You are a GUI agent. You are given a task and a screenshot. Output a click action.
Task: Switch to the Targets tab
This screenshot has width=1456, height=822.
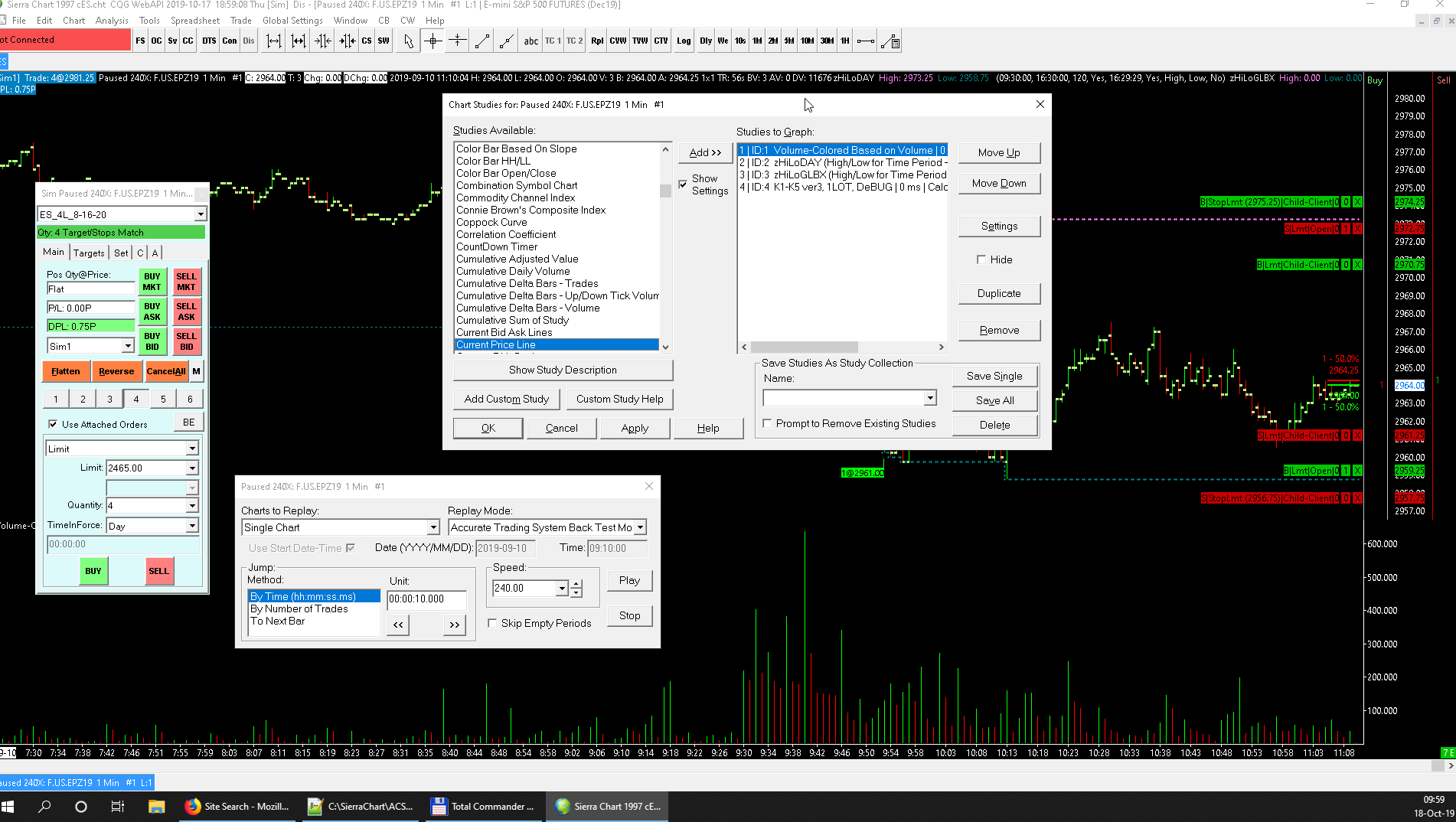pos(89,253)
